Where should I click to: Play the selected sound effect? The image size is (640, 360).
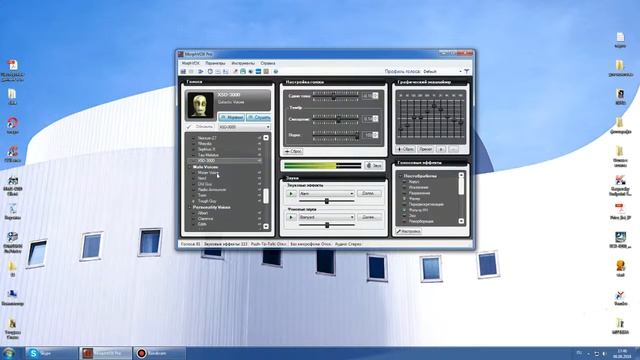pyautogui.click(x=291, y=193)
